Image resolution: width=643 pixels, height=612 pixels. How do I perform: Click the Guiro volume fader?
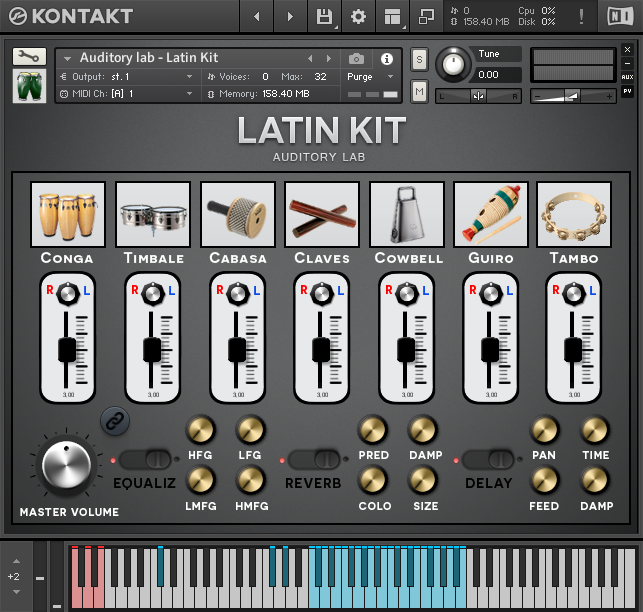click(490, 349)
